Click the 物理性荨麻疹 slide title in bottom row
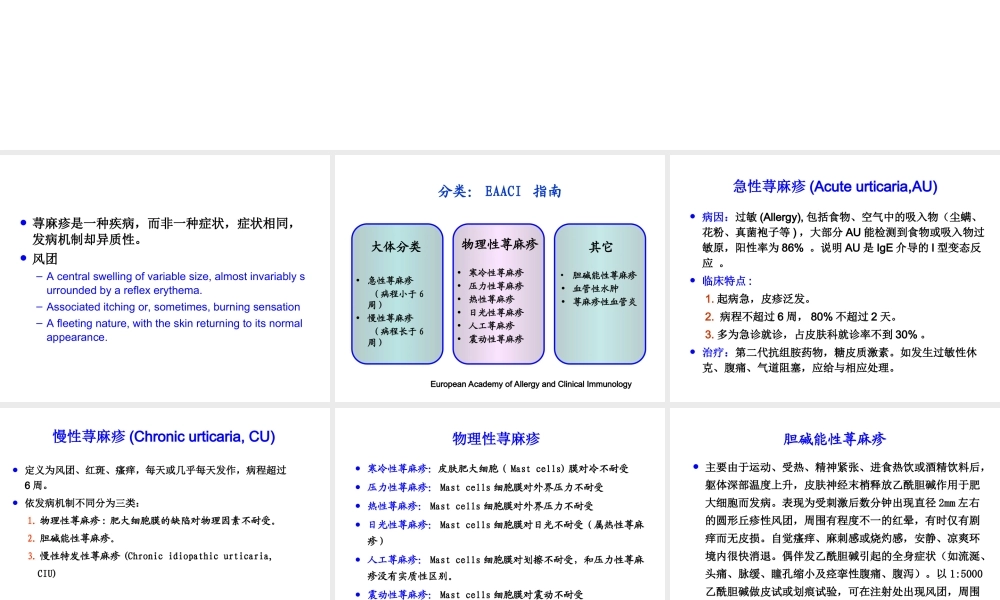The height and width of the screenshot is (600, 1000). tap(499, 438)
